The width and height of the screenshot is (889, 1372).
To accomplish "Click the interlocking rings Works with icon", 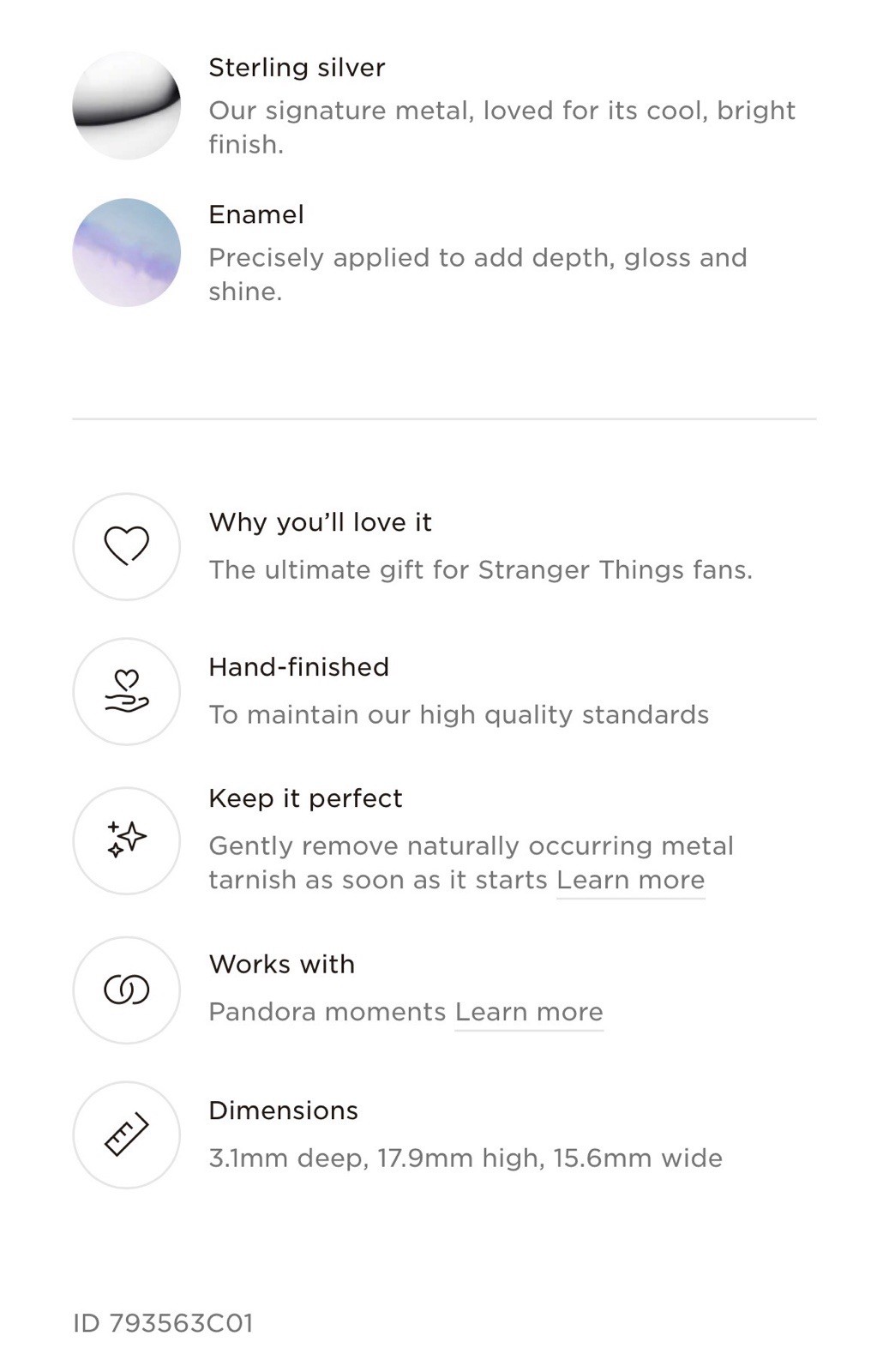I will click(x=126, y=990).
